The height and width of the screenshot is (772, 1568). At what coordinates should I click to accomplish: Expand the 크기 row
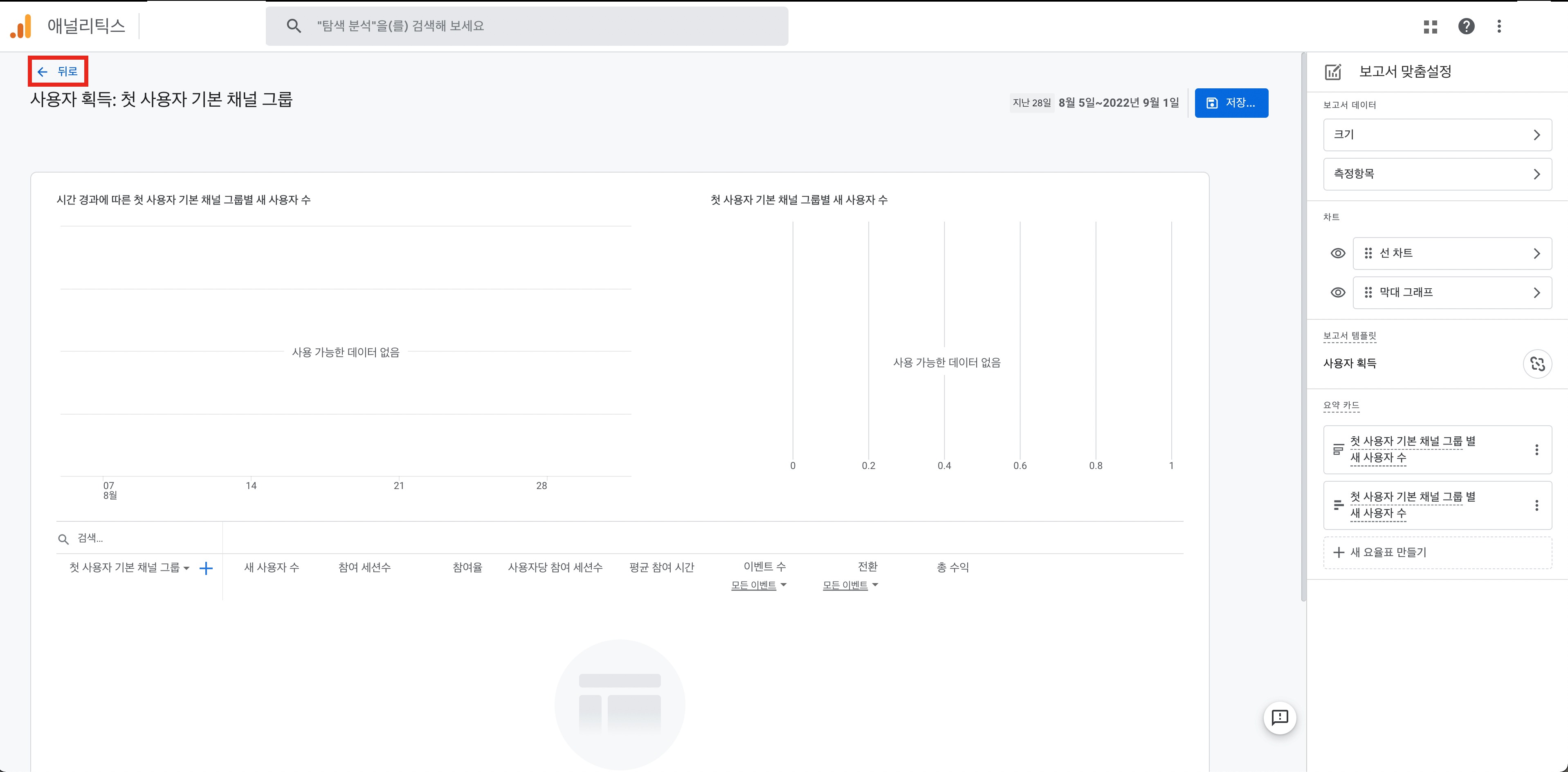click(1437, 135)
